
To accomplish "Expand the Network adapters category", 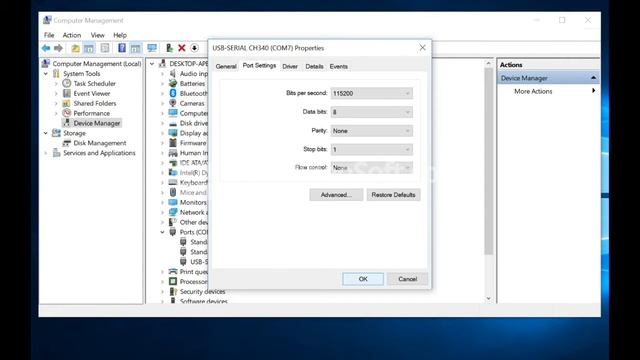I will [162, 212].
